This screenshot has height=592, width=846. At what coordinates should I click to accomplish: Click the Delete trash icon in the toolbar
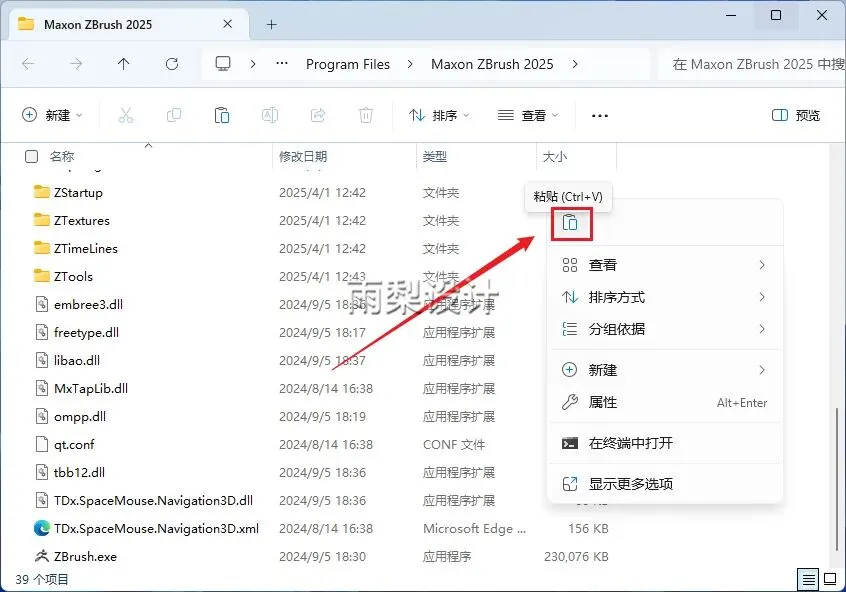click(x=366, y=115)
